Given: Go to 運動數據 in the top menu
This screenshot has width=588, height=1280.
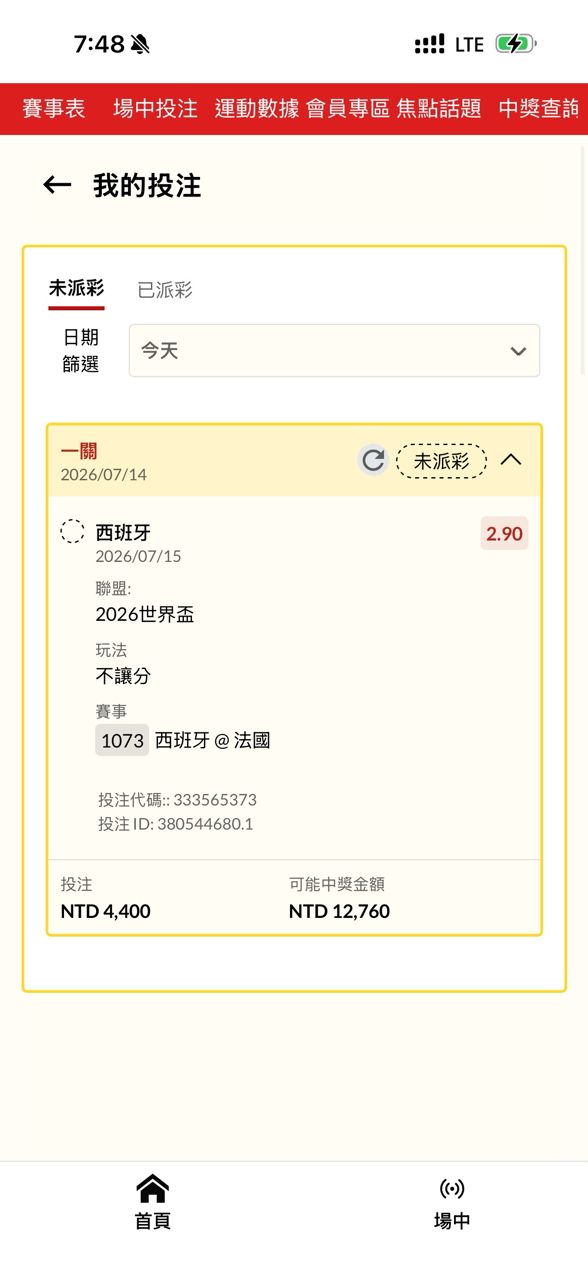Looking at the screenshot, I should (x=257, y=109).
